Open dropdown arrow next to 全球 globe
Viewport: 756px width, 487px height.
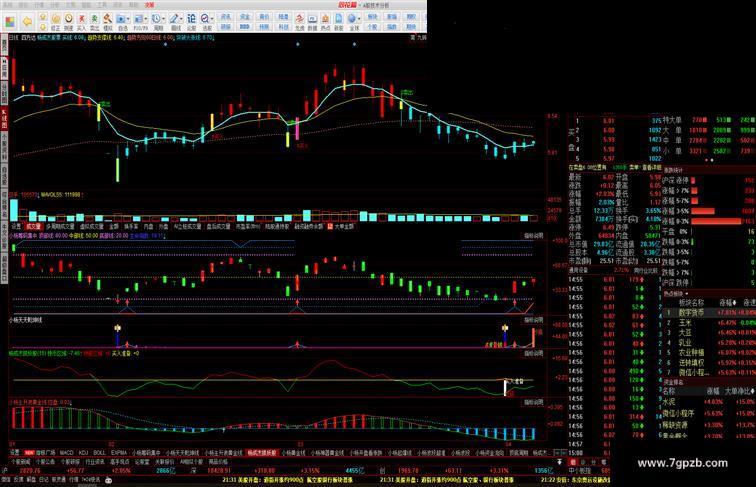tap(360, 19)
